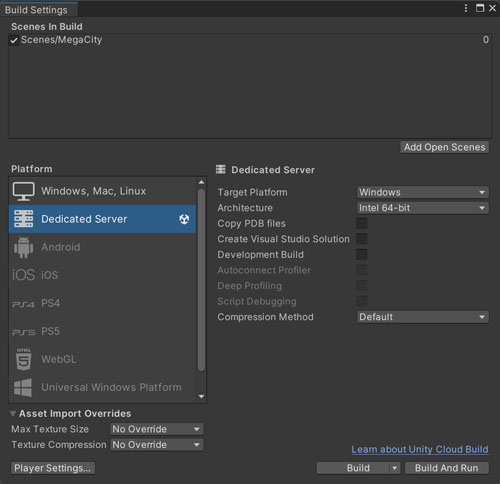This screenshot has width=500, height=484.
Task: Select the Dedicated Server platform
Action: coord(102,219)
